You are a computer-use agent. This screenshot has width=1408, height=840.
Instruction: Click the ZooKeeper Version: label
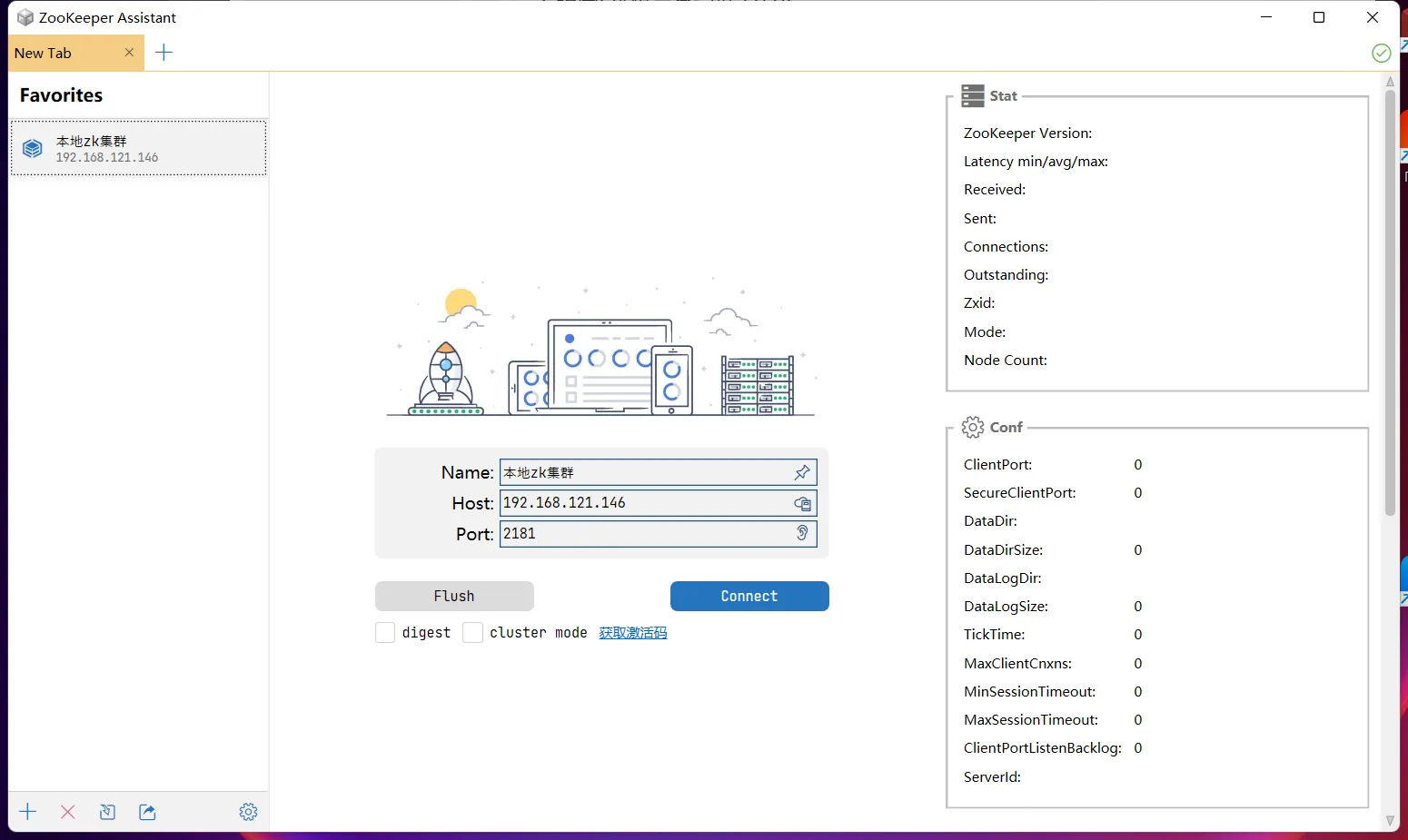tap(1027, 133)
